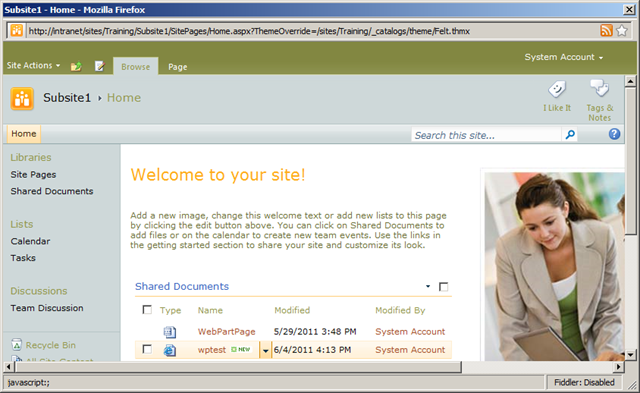Sort by the Modified column header

(x=292, y=310)
